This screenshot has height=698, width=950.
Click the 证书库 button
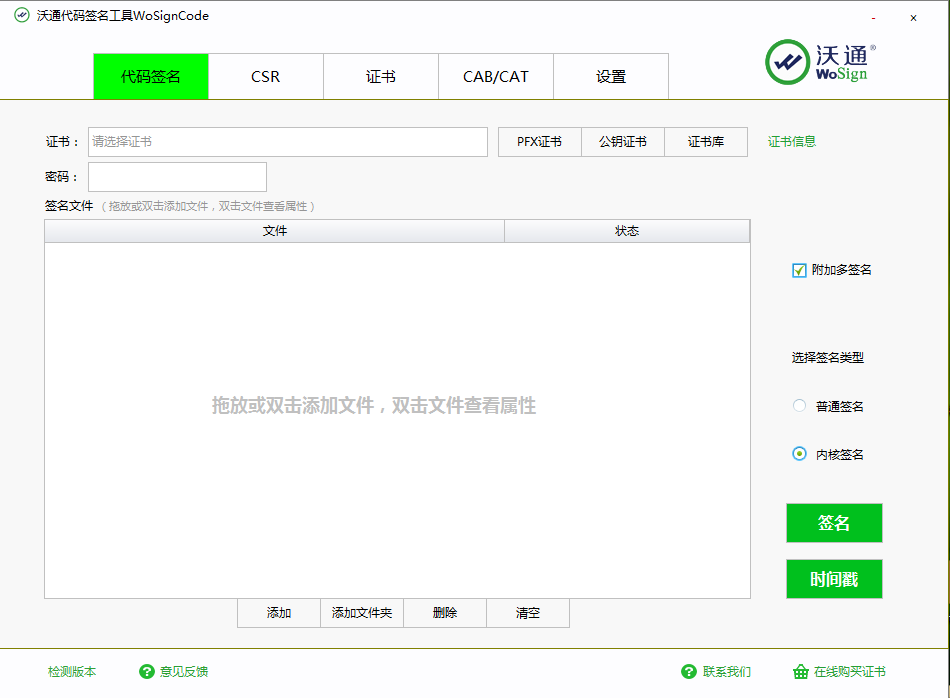706,142
